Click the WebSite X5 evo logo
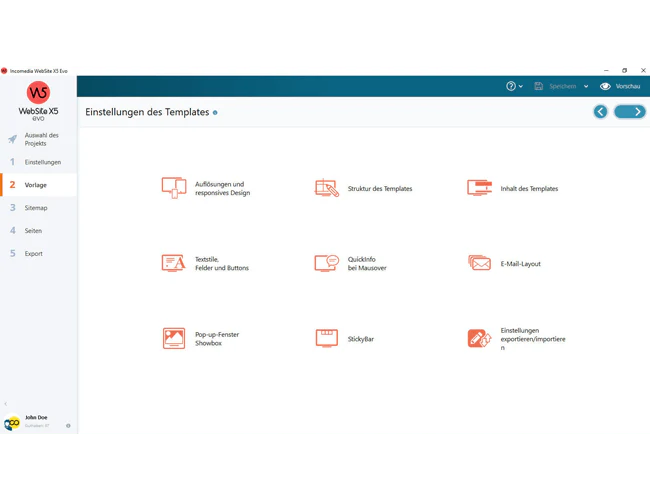This screenshot has width=650, height=500. (x=38, y=101)
